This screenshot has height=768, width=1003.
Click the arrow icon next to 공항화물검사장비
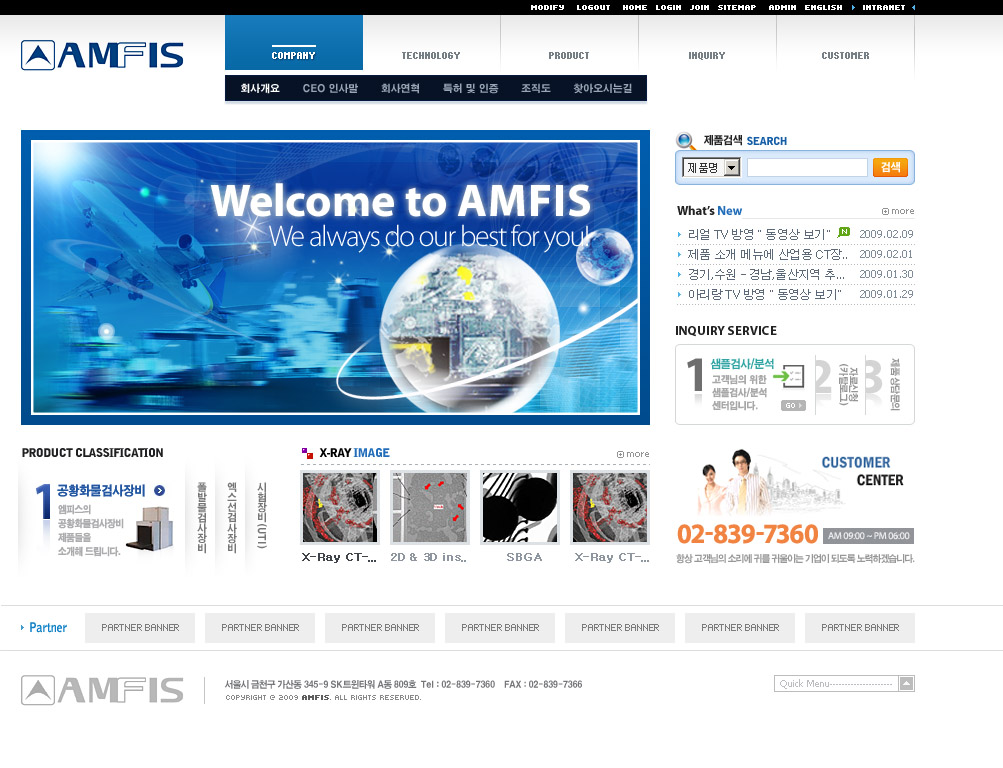[x=160, y=490]
